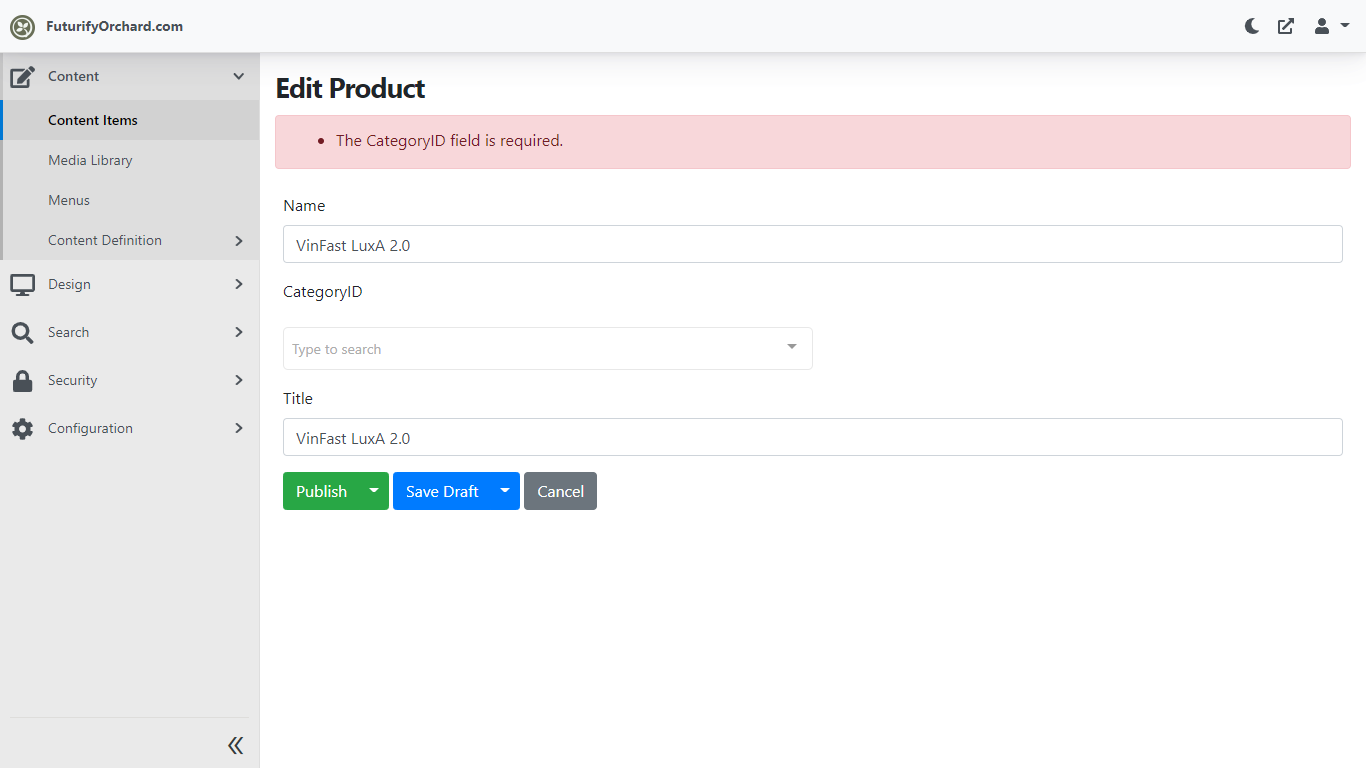Click the Edit Product heading

click(x=350, y=88)
